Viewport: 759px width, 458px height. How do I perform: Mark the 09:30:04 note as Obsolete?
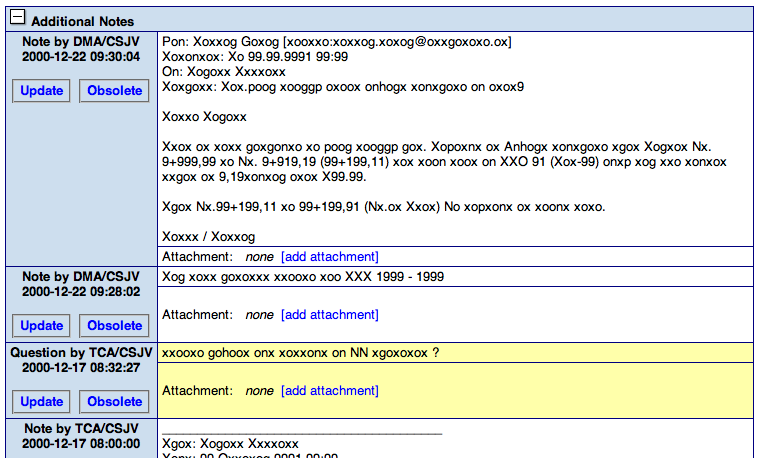[x=115, y=91]
